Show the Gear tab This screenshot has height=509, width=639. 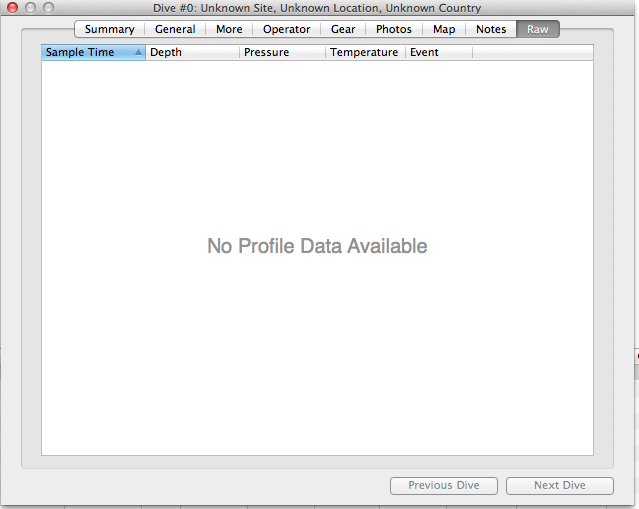[343, 29]
